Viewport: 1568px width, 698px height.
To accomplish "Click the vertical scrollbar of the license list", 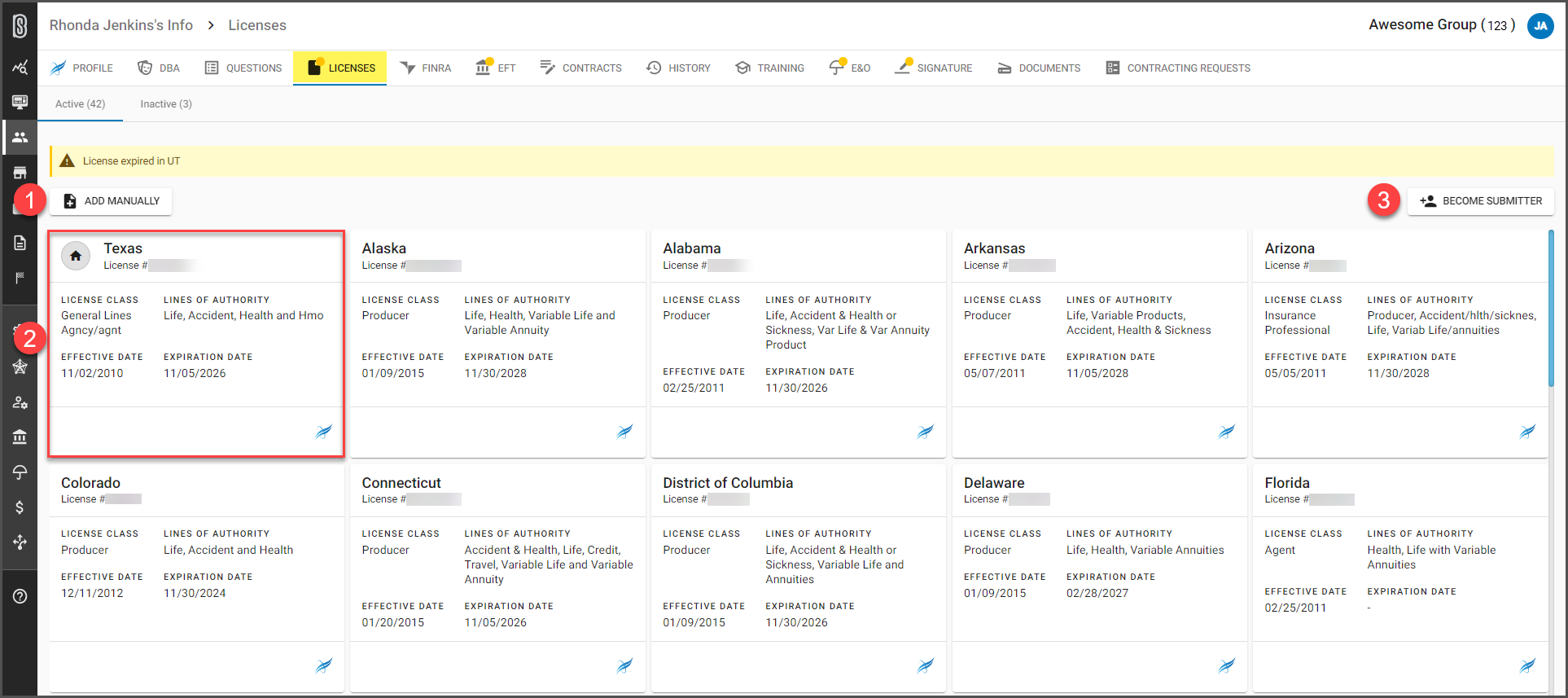I will (x=1551, y=308).
